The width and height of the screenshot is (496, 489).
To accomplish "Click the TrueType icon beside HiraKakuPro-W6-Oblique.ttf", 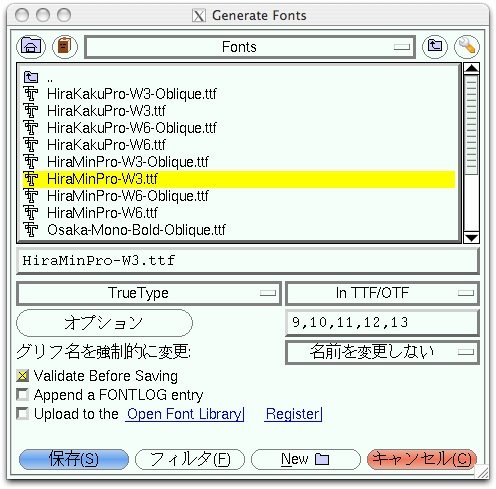I will click(x=31, y=128).
